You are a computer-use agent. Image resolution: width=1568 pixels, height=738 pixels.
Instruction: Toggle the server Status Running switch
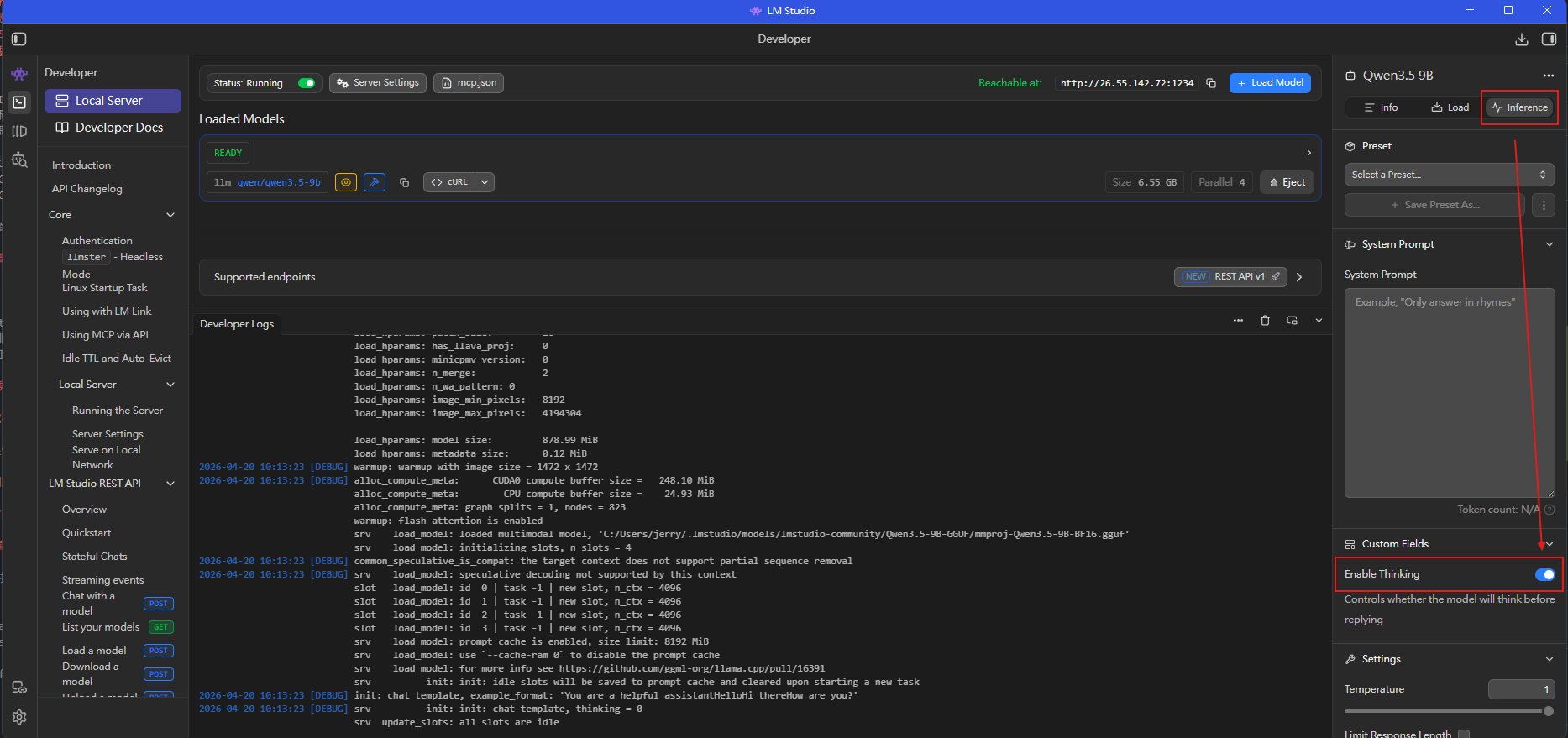click(x=307, y=83)
